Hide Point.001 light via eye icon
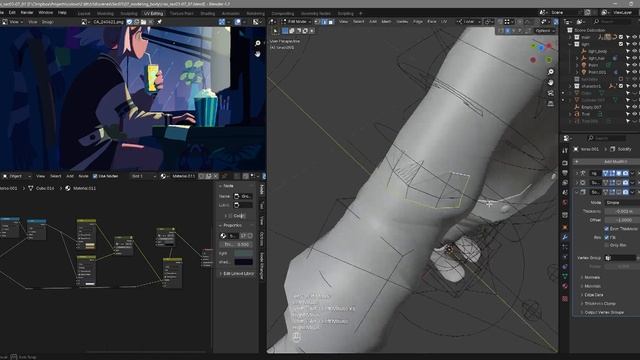The width and height of the screenshot is (640, 360). coord(635,72)
